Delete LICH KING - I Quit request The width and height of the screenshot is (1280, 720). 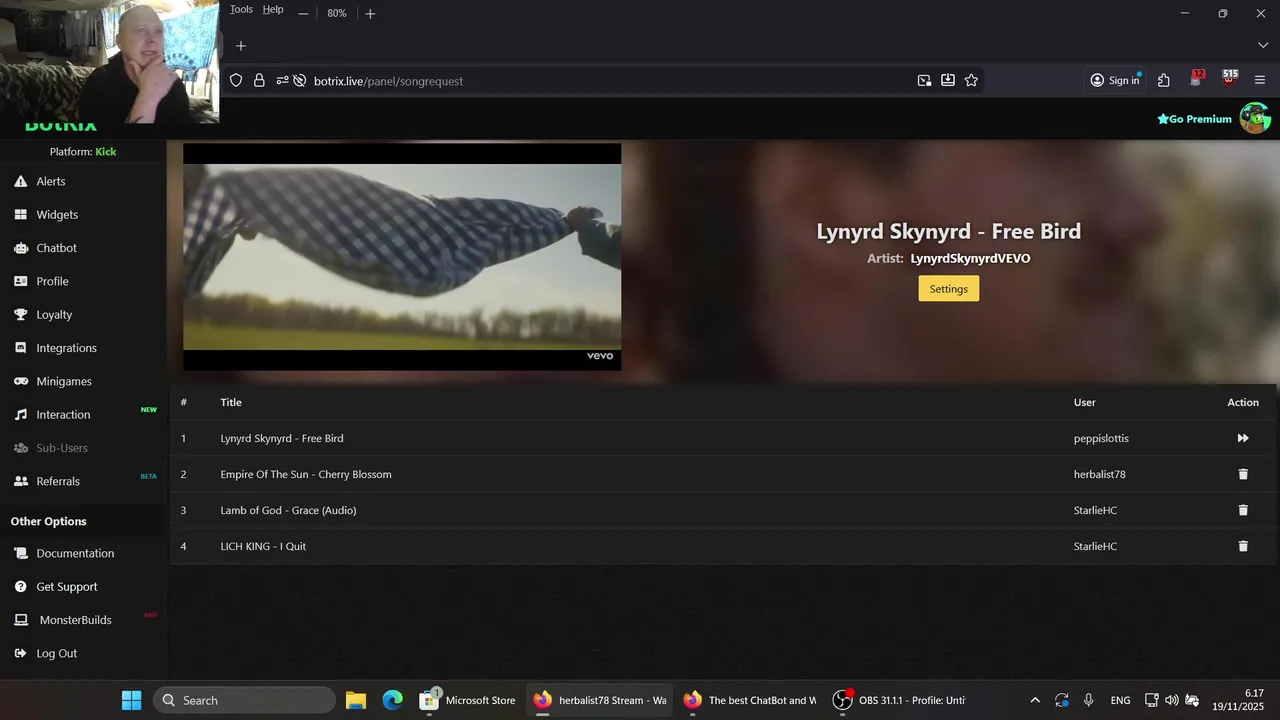click(1243, 546)
